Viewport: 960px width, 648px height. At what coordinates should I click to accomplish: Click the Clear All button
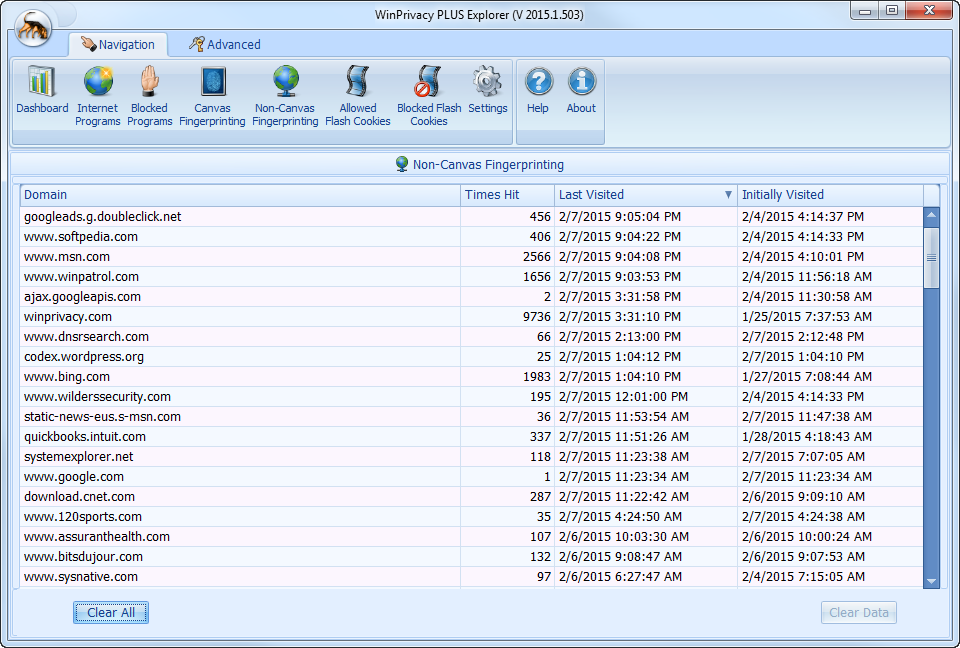[111, 612]
